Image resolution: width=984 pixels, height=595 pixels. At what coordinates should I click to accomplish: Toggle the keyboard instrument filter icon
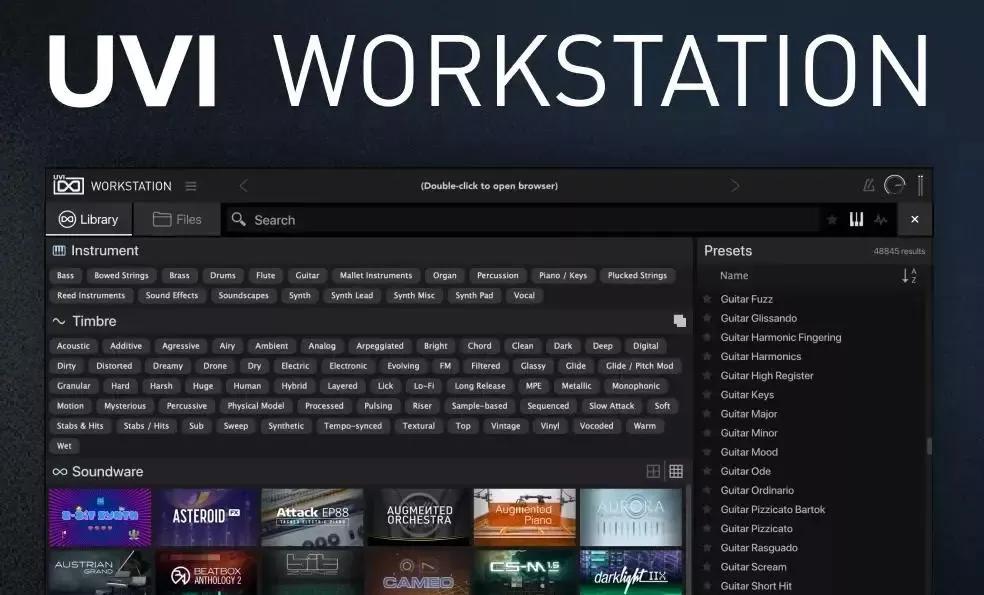[x=857, y=219]
